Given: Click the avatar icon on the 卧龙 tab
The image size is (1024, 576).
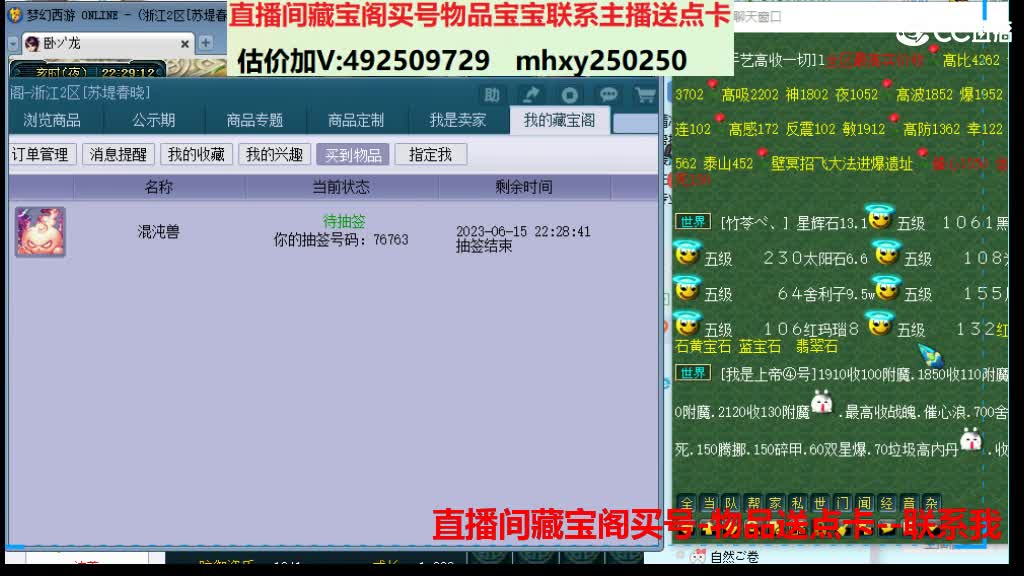Looking at the screenshot, I should (32, 44).
